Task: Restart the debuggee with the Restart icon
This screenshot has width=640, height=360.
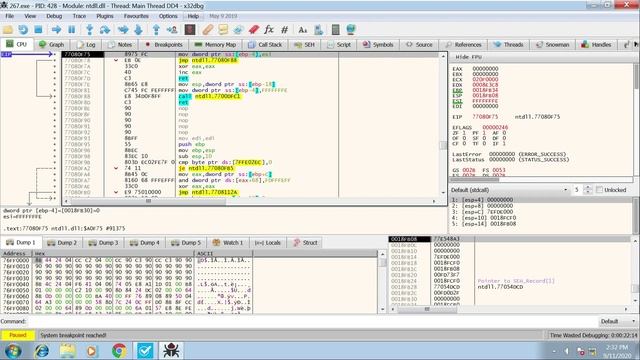Action: (x=23, y=29)
